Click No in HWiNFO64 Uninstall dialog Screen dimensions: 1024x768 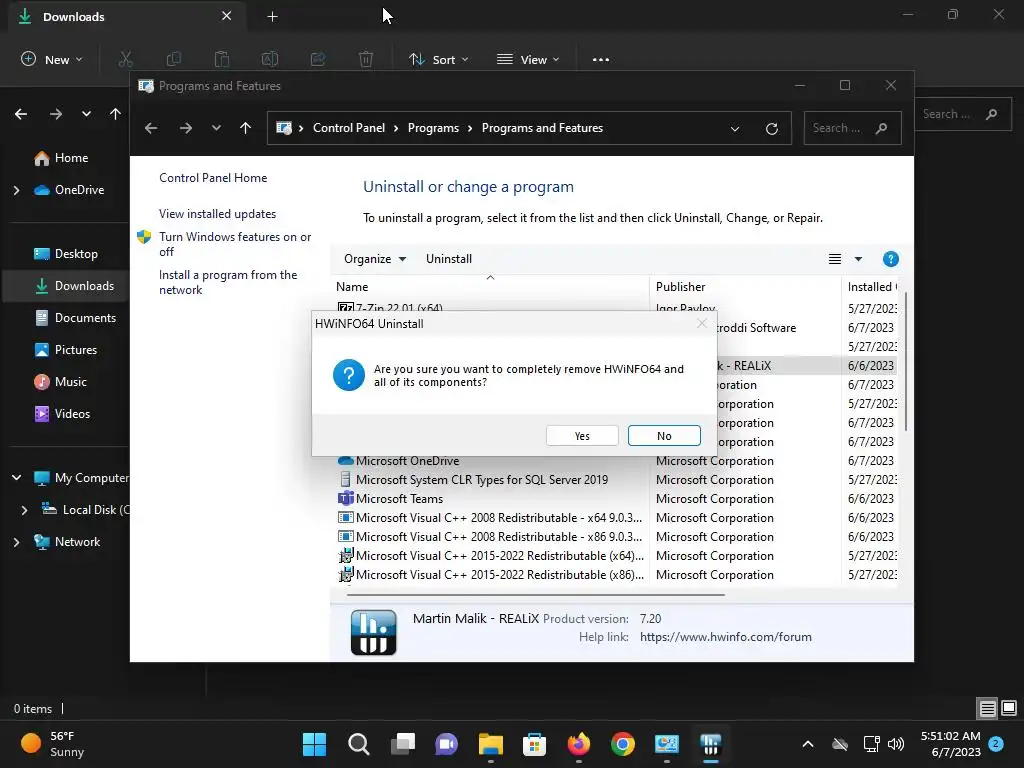[664, 436]
